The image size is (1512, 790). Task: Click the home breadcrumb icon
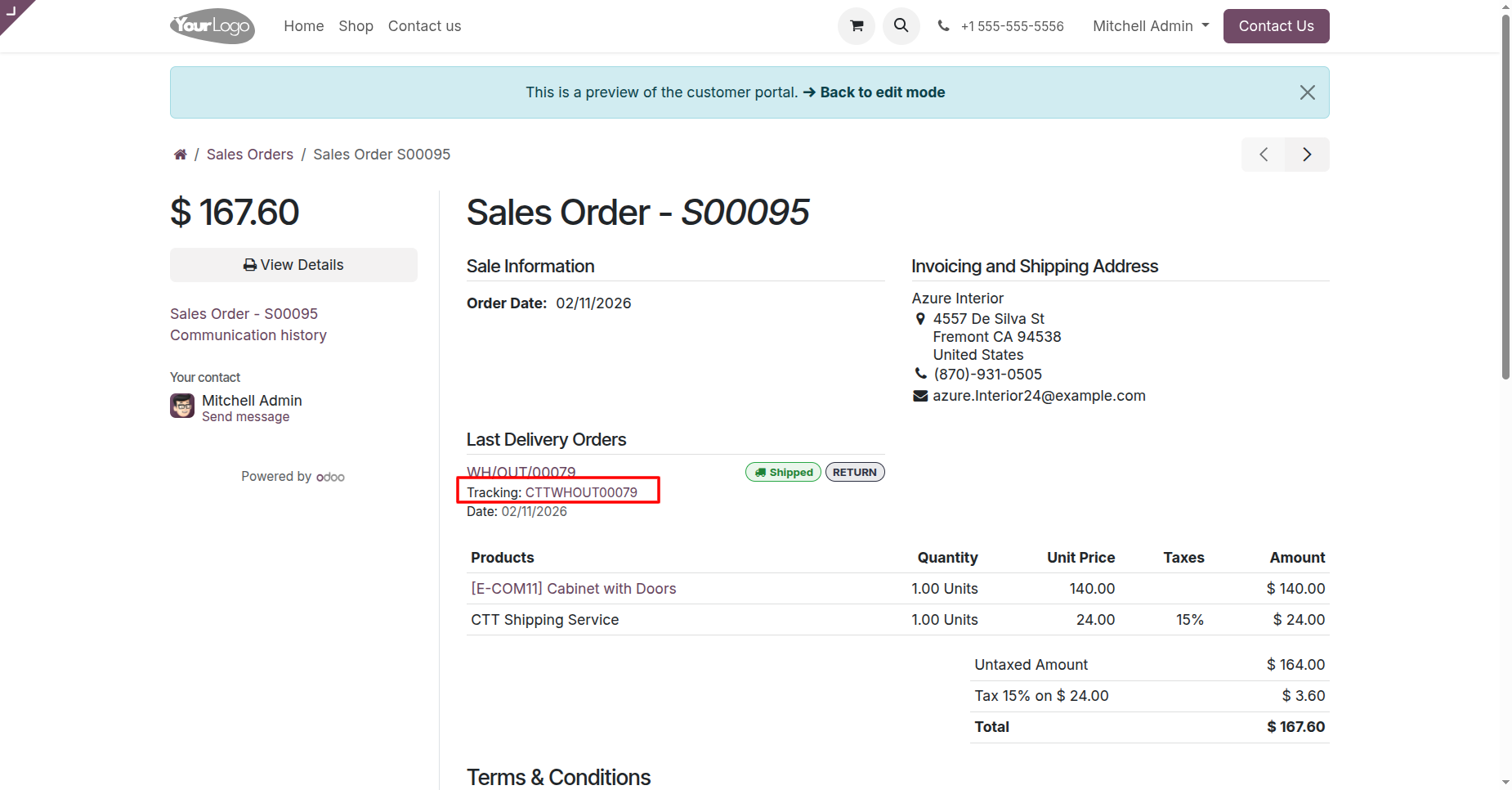180,155
